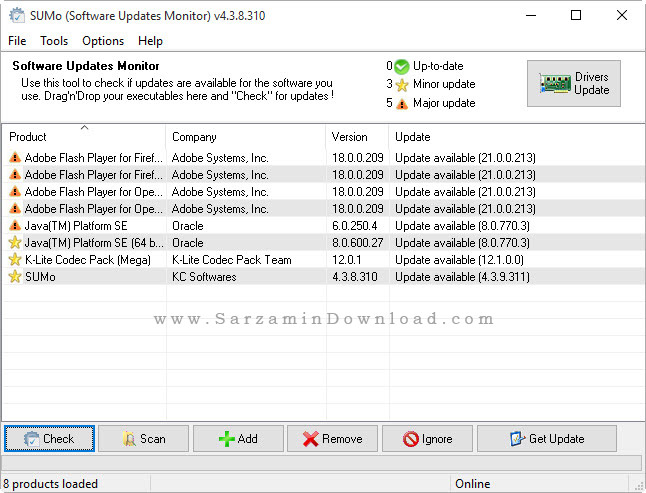Select the K-Lite Codec Pack (Mega) product name

(88, 260)
